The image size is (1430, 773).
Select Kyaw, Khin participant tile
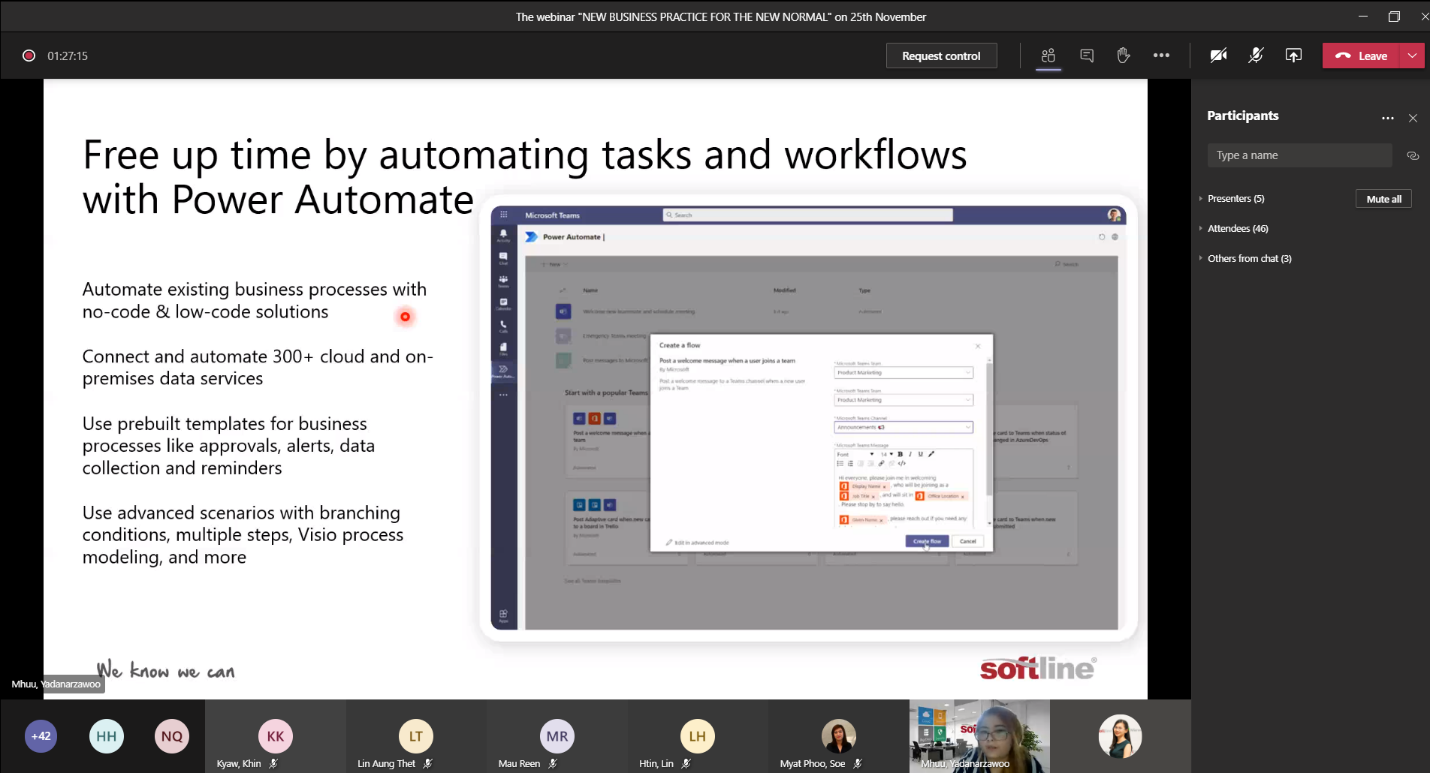pos(275,736)
